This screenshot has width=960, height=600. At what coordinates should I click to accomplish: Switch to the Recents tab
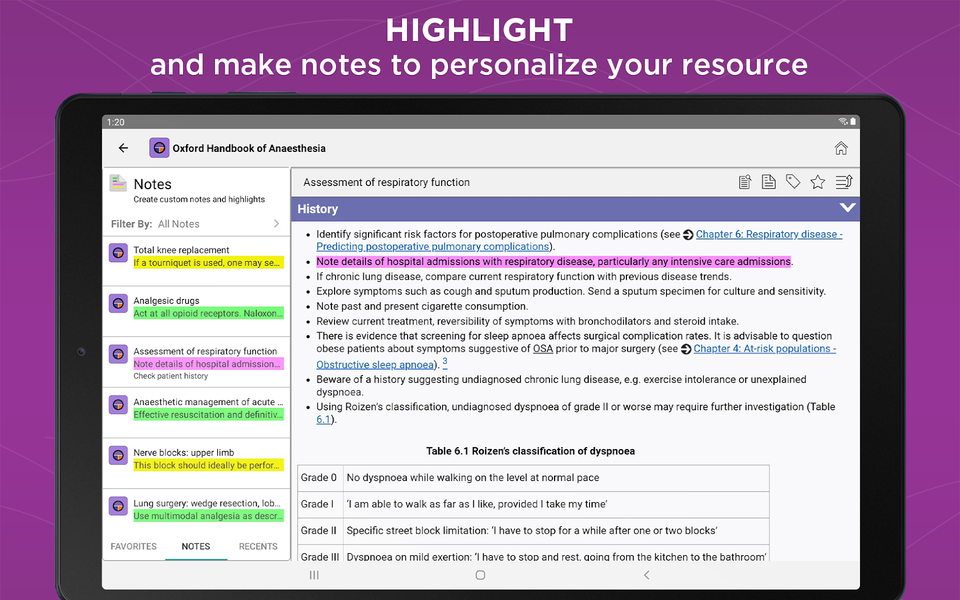[x=258, y=546]
